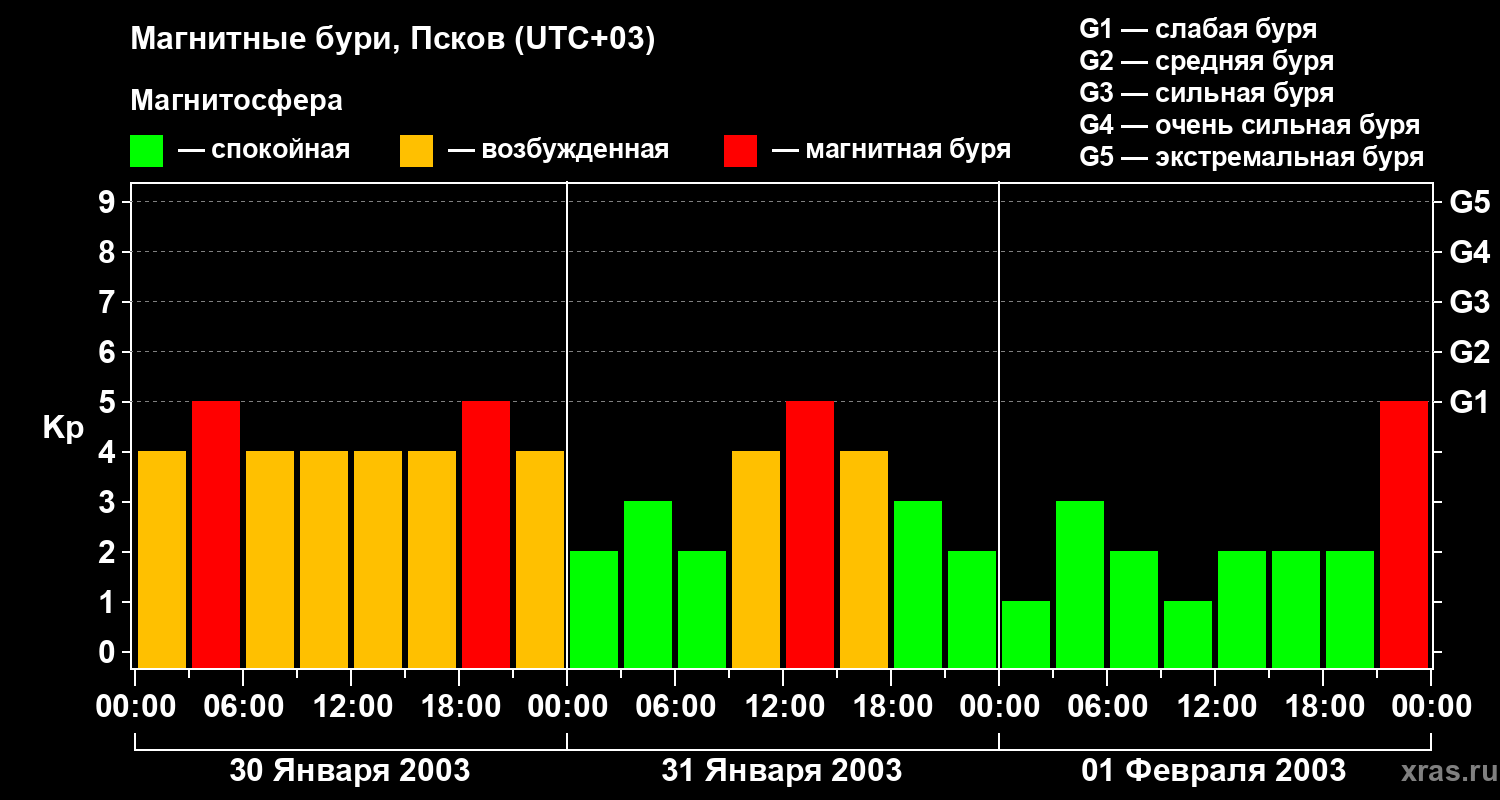This screenshot has width=1500, height=800.
Task: Click the '18:00' time label under 31 Января
Action: tap(891, 706)
